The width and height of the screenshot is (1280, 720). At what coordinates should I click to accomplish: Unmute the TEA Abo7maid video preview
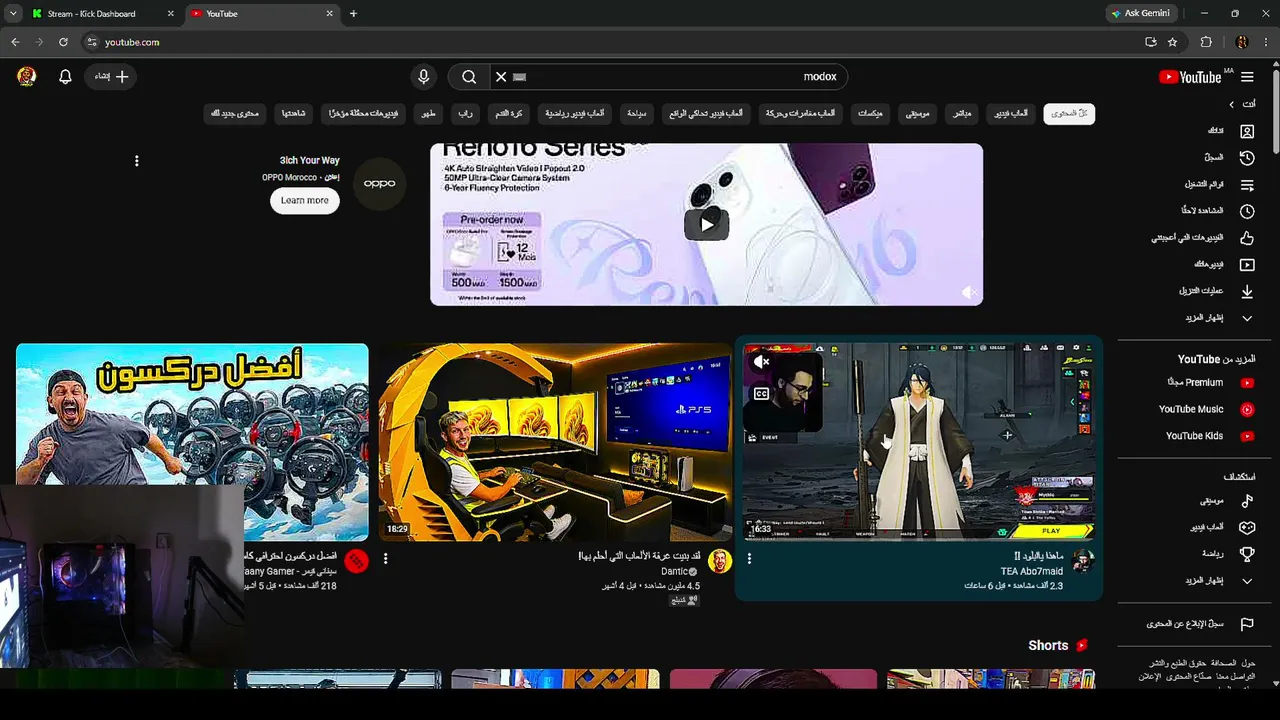click(x=762, y=362)
